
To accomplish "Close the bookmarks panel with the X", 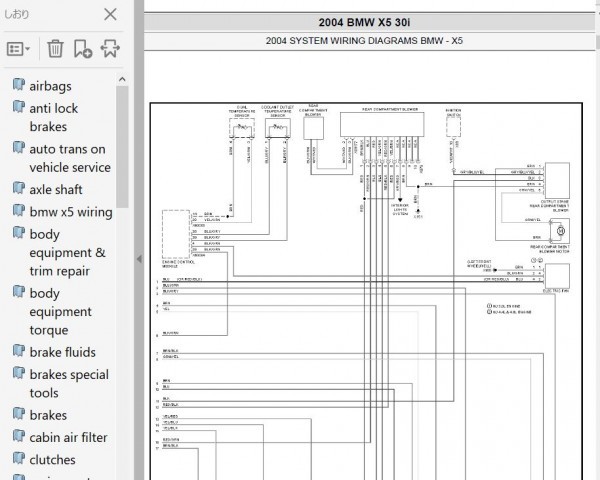I will coord(110,15).
